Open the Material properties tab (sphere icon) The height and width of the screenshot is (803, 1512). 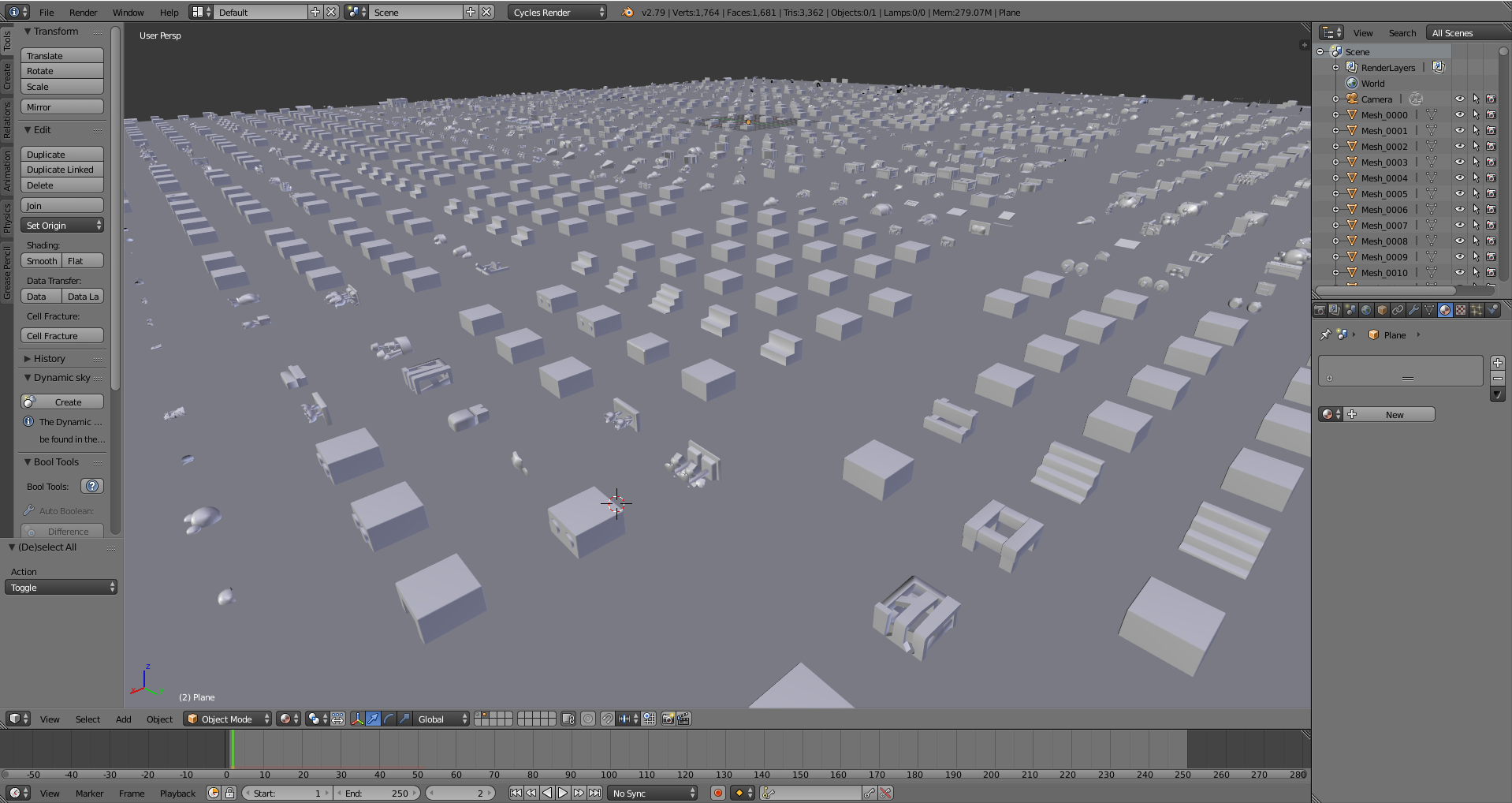(1445, 310)
